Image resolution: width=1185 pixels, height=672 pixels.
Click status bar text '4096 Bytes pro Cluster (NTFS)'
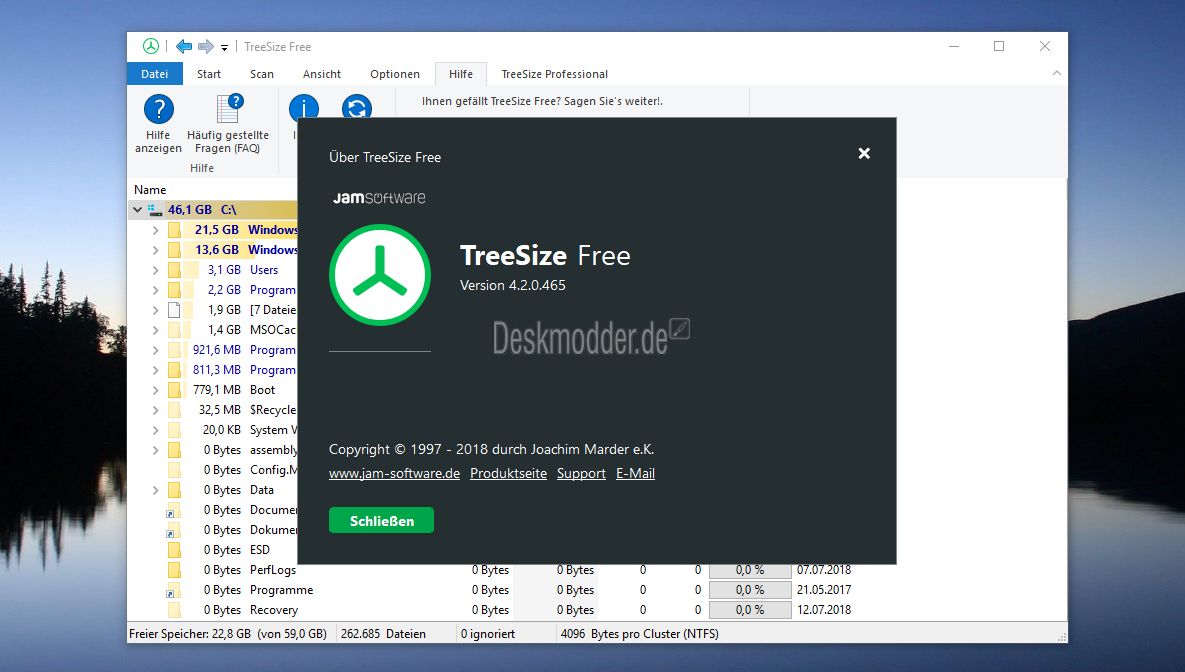point(639,633)
